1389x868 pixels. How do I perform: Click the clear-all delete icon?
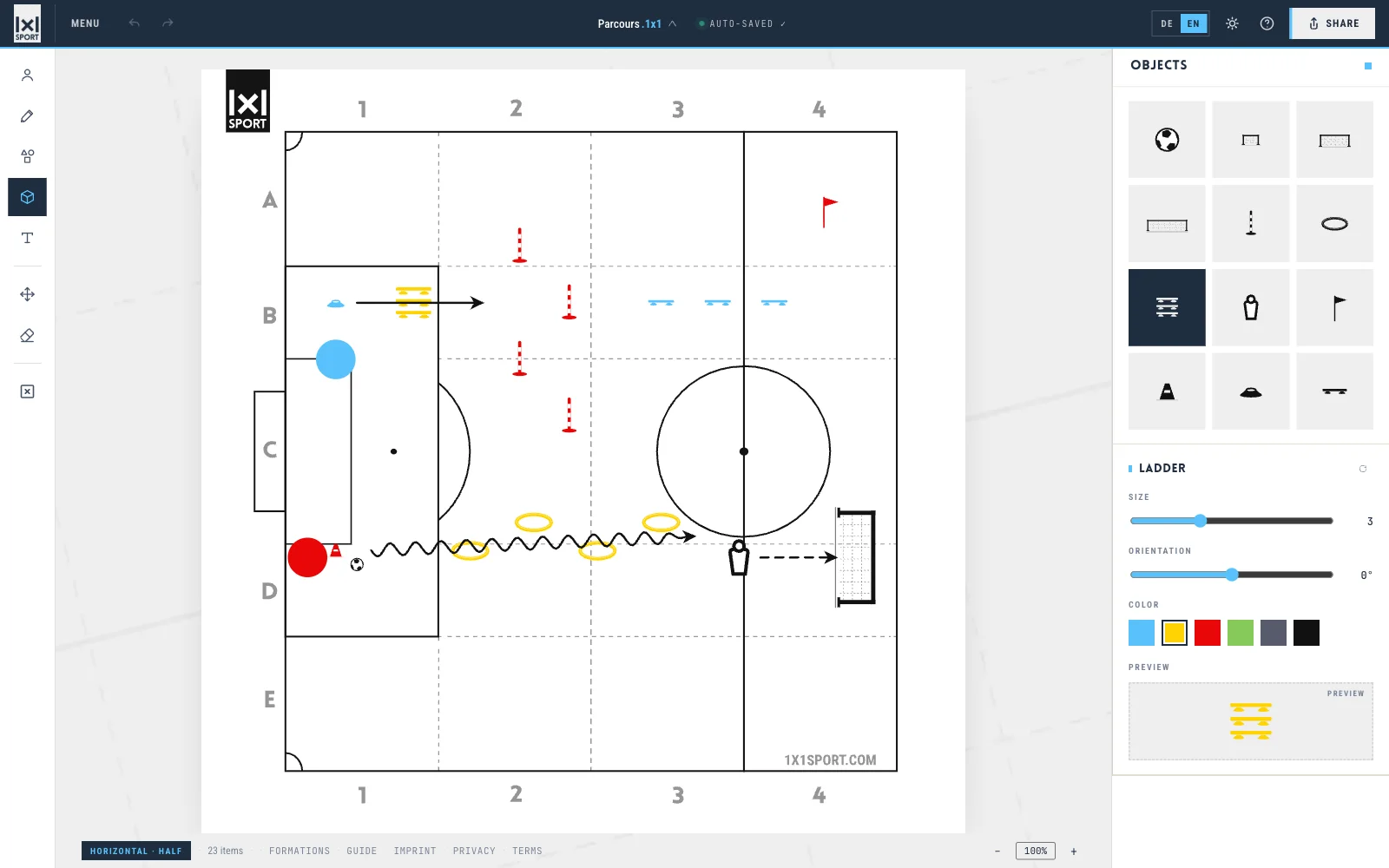point(27,391)
